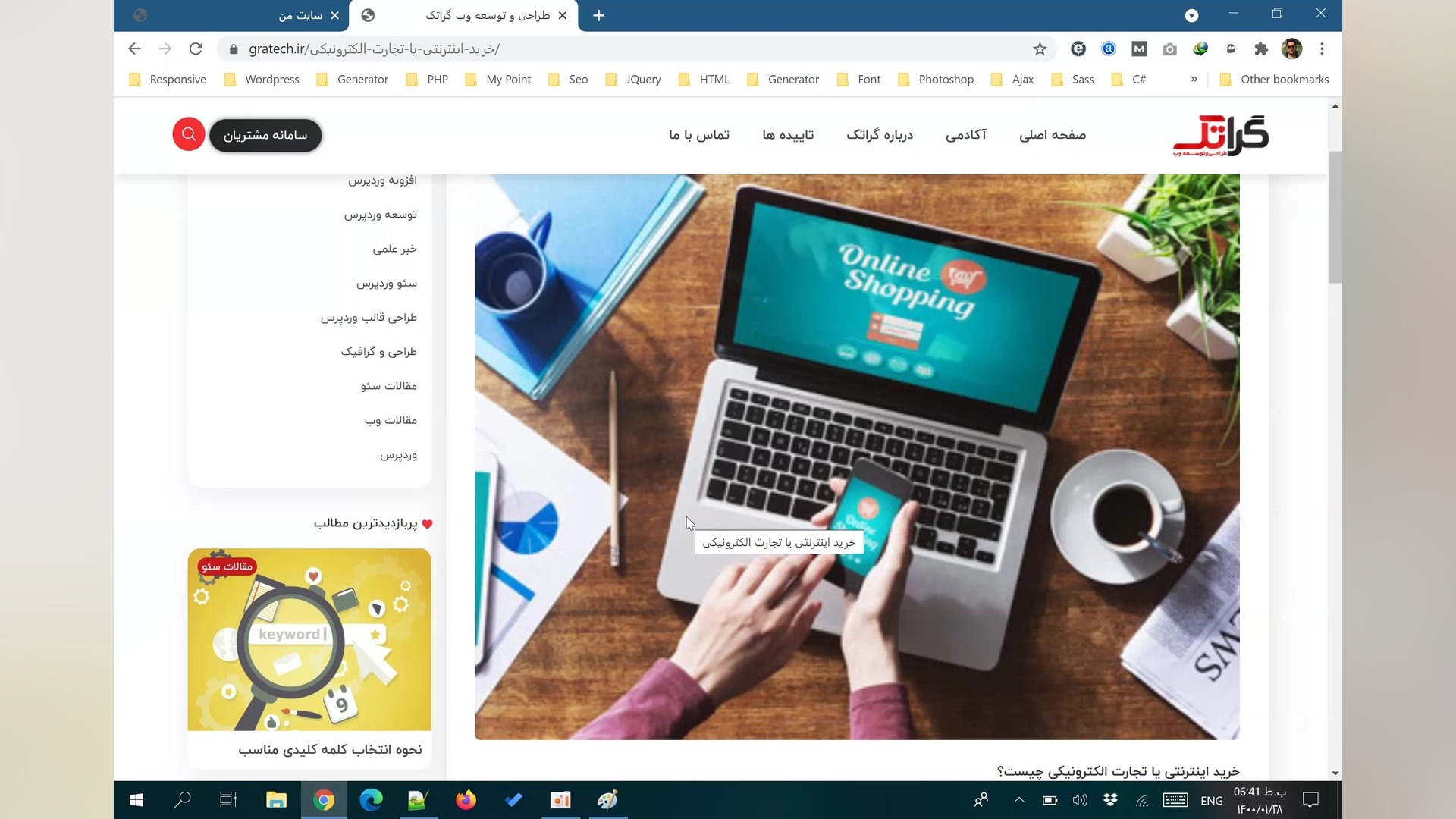Close the 'سایت من' tab
The width and height of the screenshot is (1456, 819).
(x=334, y=15)
